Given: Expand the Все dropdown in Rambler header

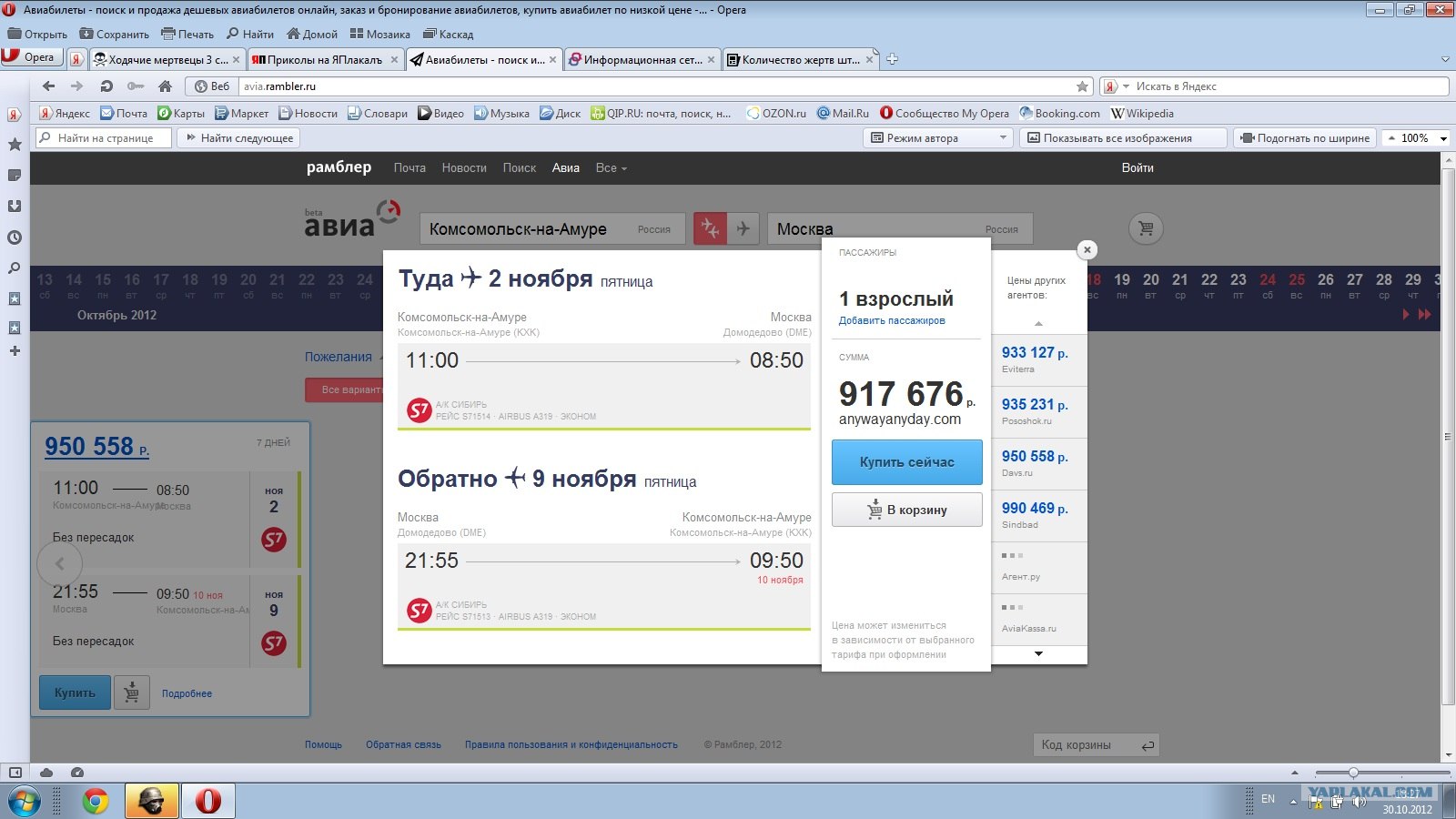Looking at the screenshot, I should (x=611, y=167).
